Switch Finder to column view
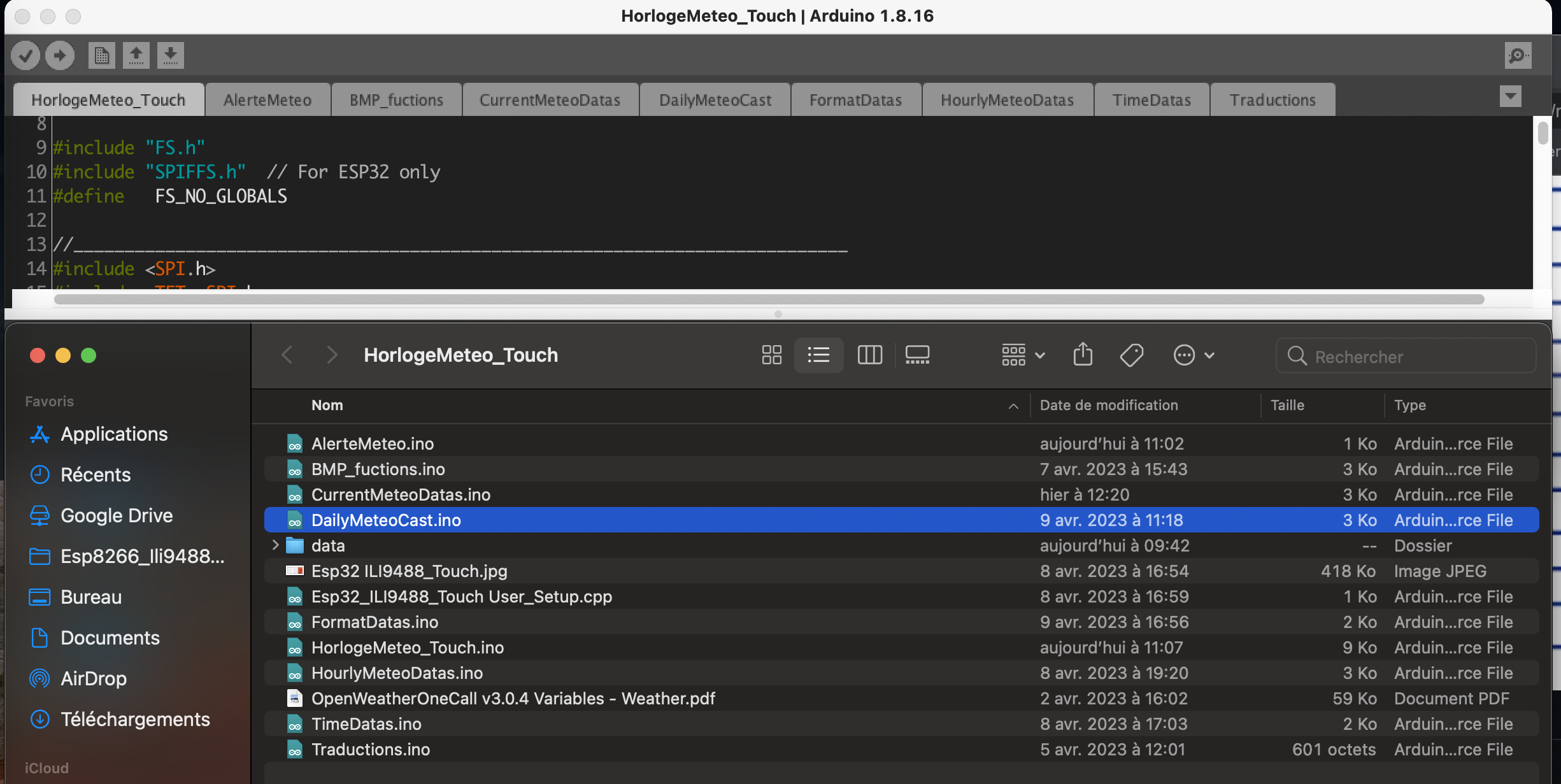This screenshot has height=784, width=1561. (x=869, y=355)
